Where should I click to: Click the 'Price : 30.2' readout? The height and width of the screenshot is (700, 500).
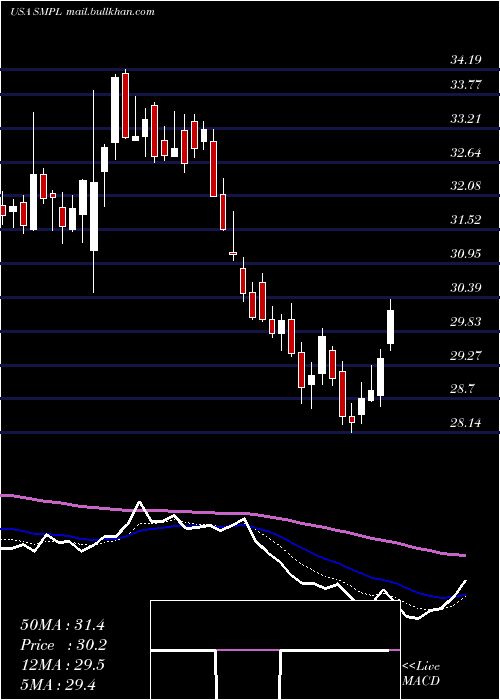[x=62, y=645]
